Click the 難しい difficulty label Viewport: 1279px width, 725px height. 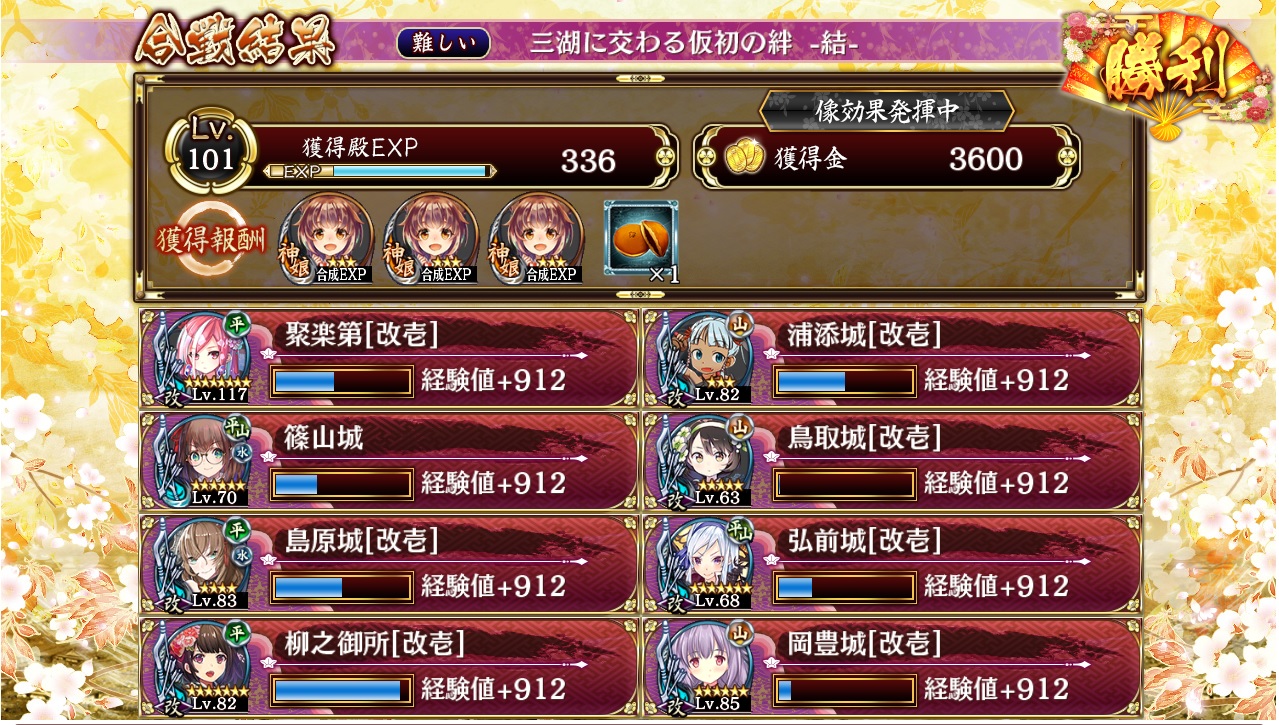click(x=443, y=43)
